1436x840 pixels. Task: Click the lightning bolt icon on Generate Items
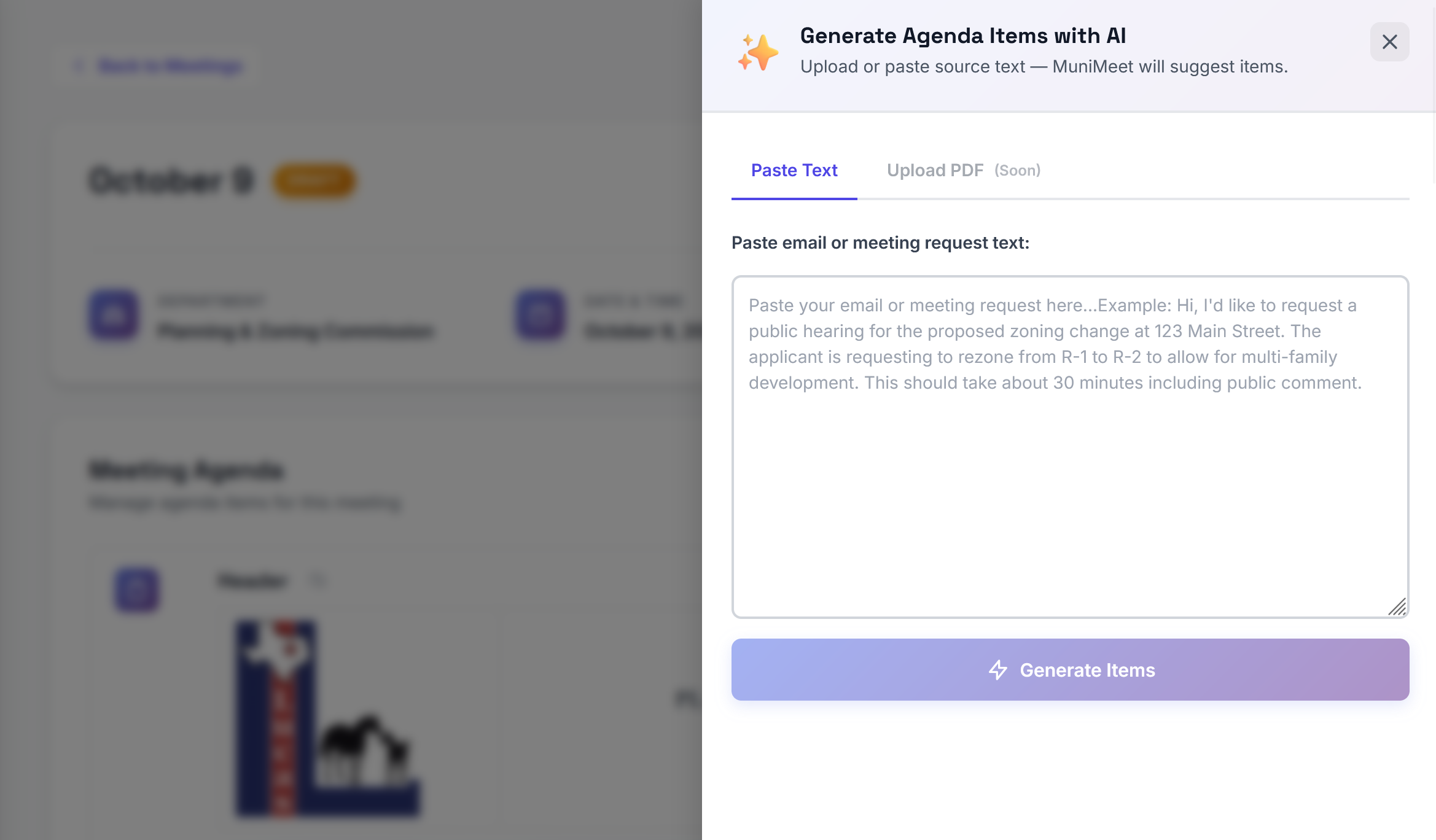pos(998,670)
